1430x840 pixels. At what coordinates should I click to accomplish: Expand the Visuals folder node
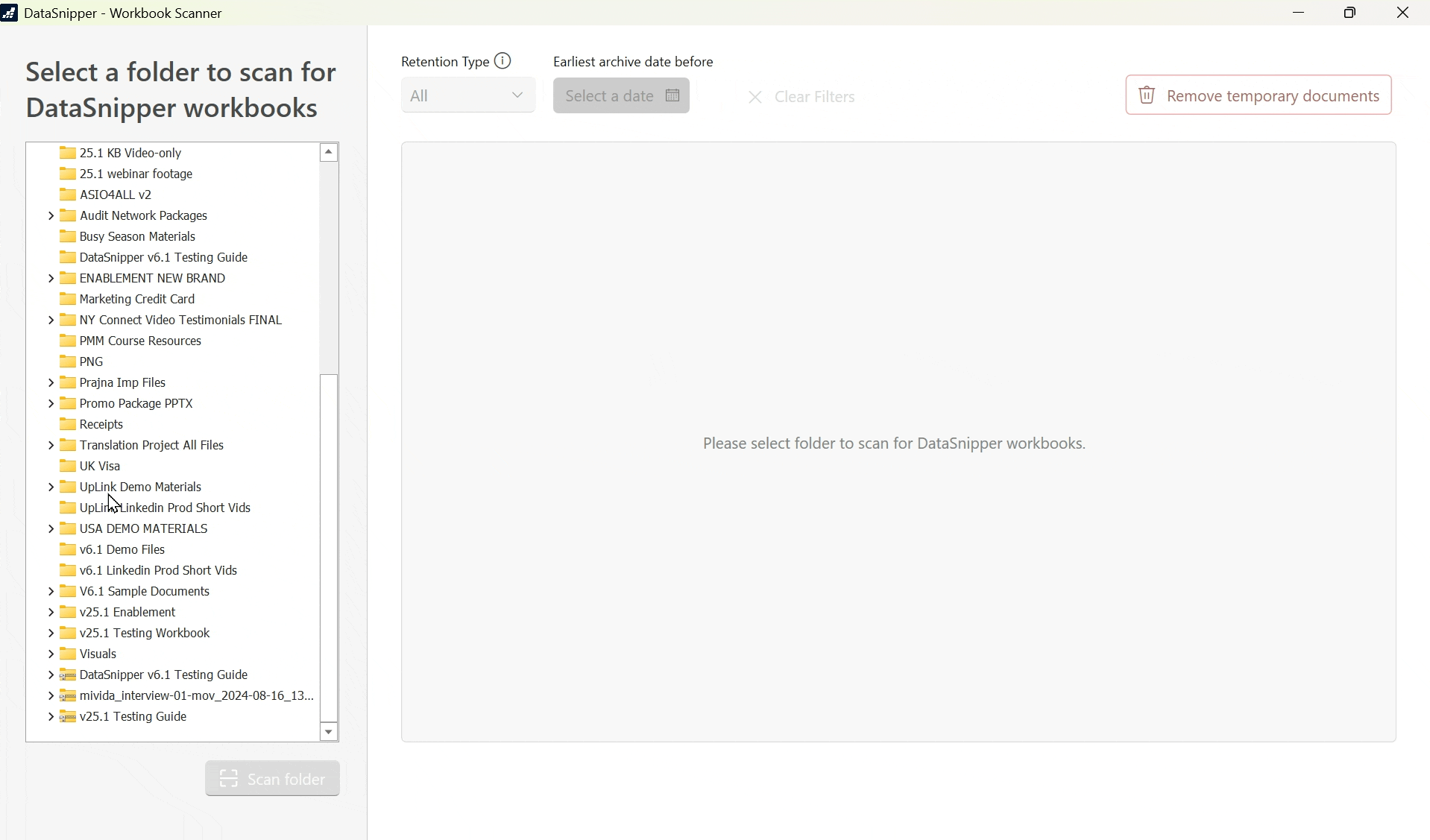(51, 654)
